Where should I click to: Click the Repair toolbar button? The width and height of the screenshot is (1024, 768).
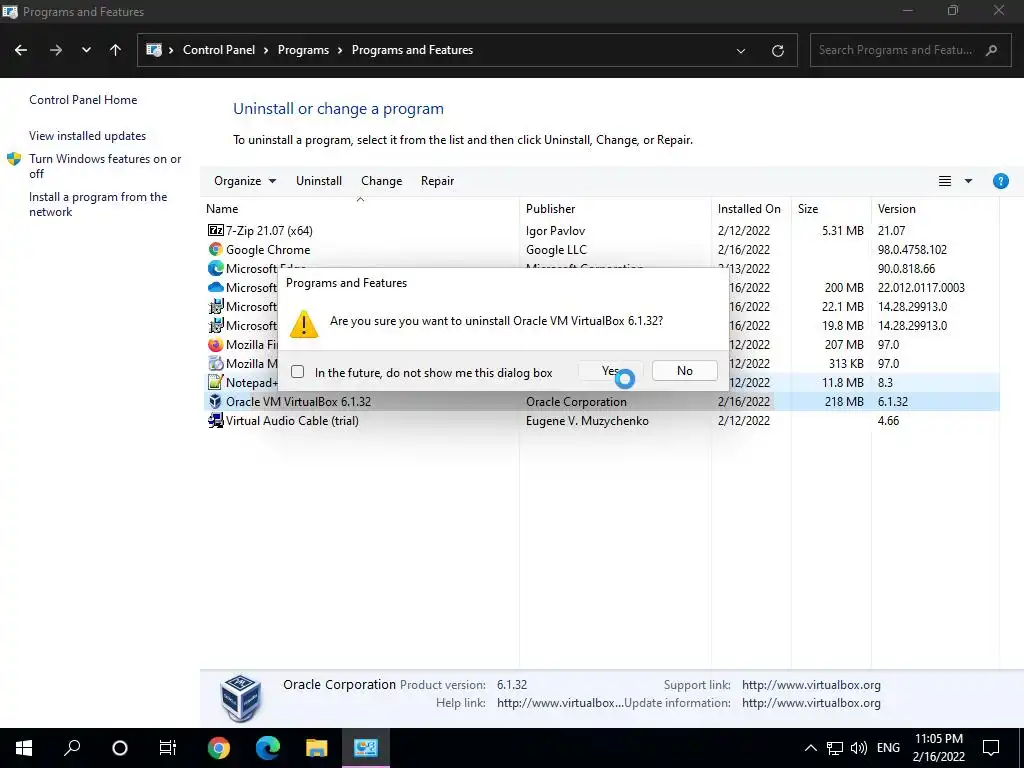click(438, 181)
